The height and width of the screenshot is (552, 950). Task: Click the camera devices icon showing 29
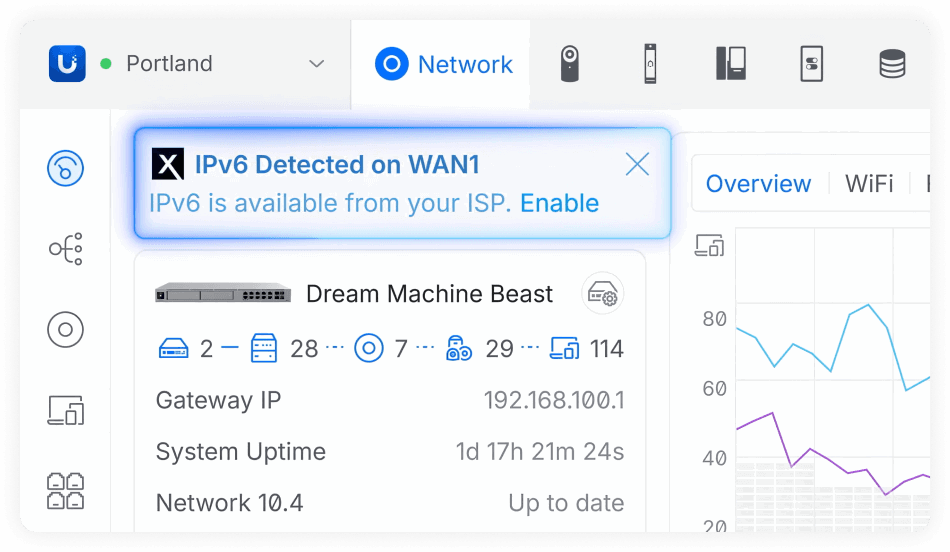459,348
